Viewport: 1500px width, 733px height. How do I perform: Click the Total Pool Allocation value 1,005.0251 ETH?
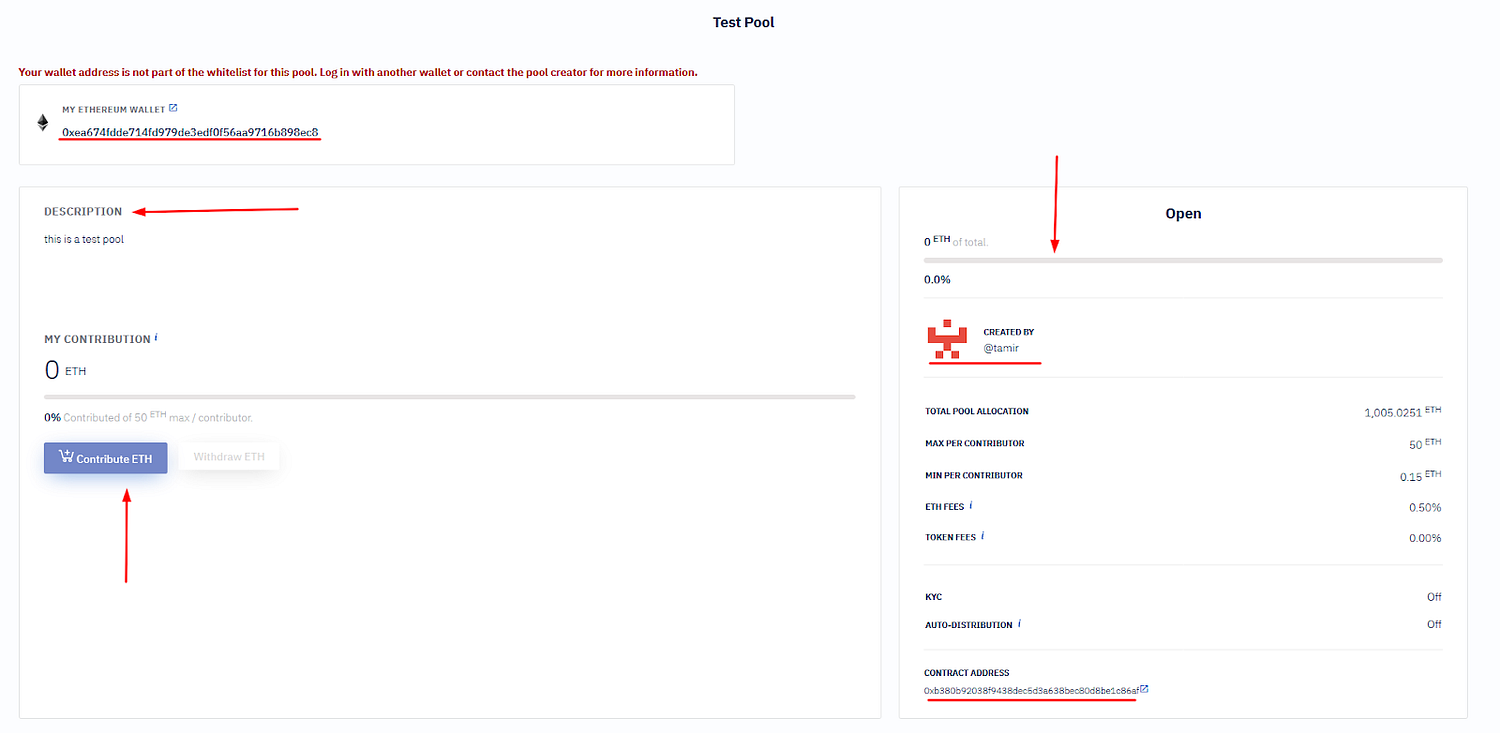click(1402, 411)
